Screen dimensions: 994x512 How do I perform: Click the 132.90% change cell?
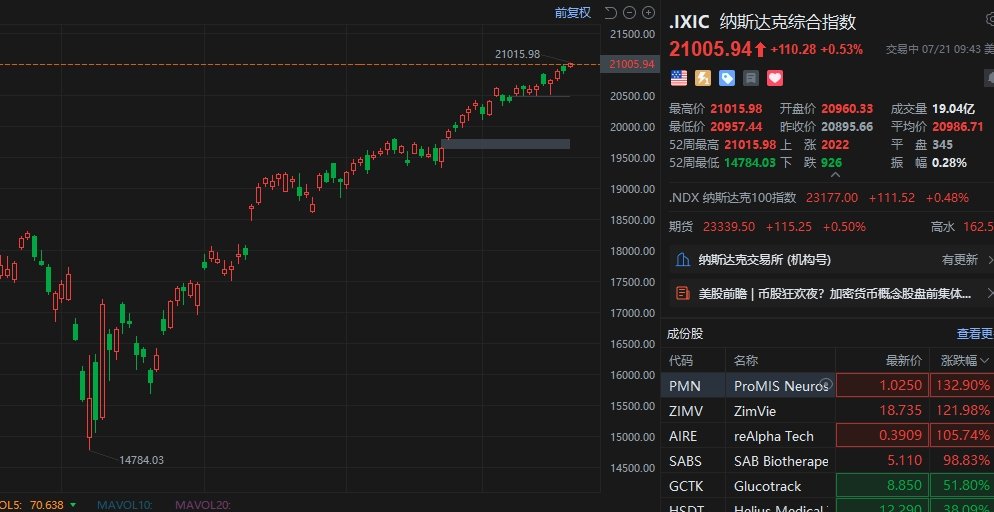(x=962, y=385)
